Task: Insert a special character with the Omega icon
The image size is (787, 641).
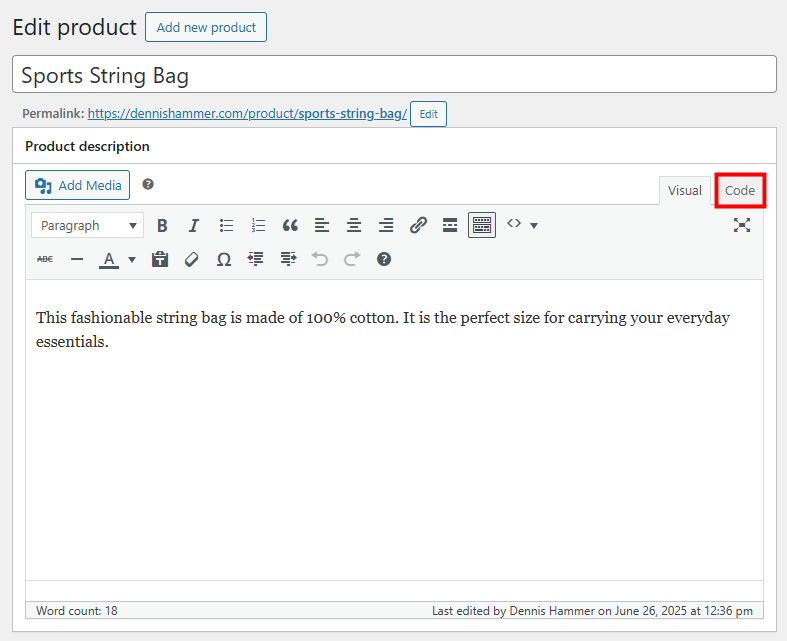Action: click(224, 259)
